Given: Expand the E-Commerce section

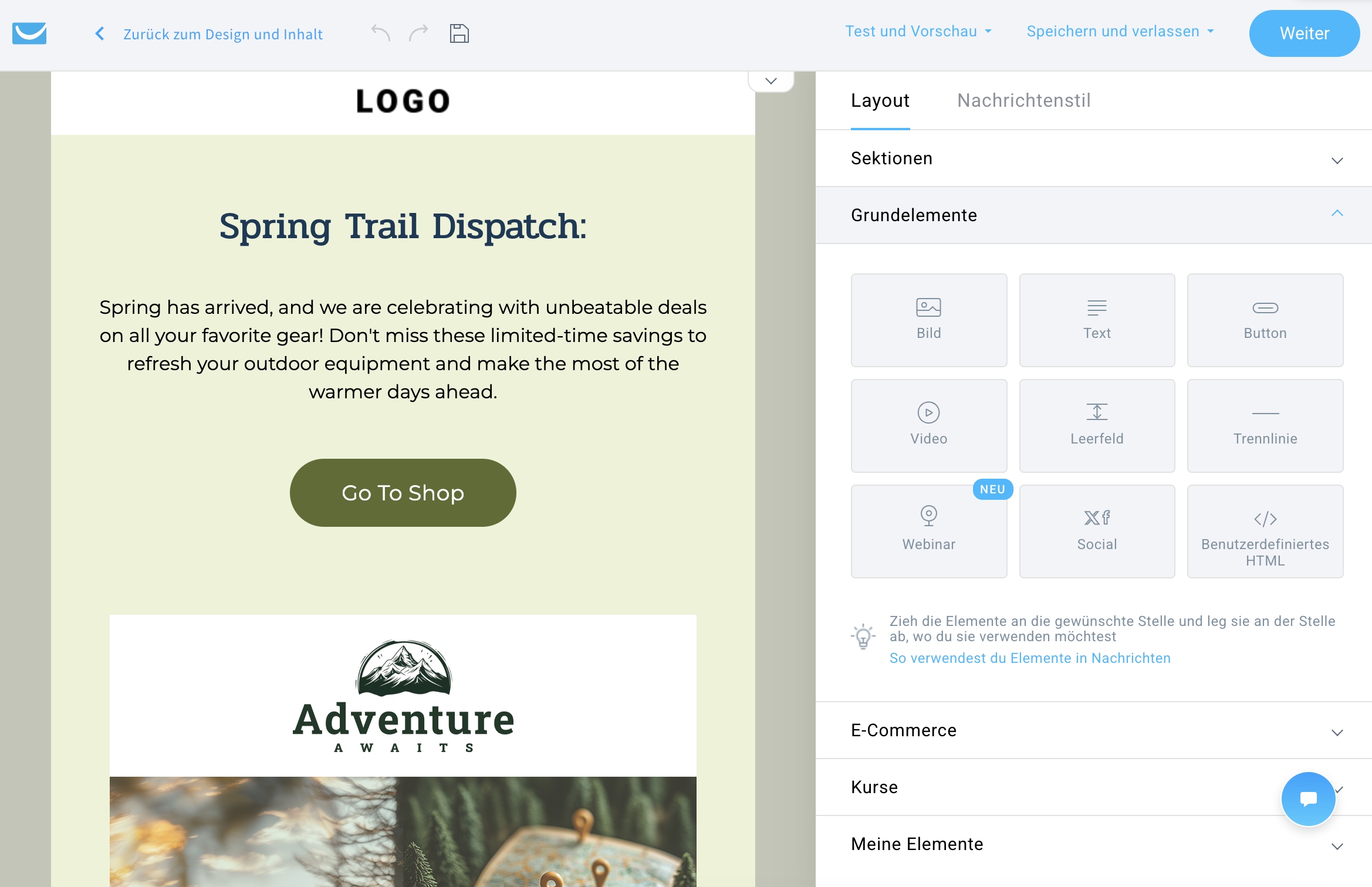Looking at the screenshot, I should coord(1093,730).
